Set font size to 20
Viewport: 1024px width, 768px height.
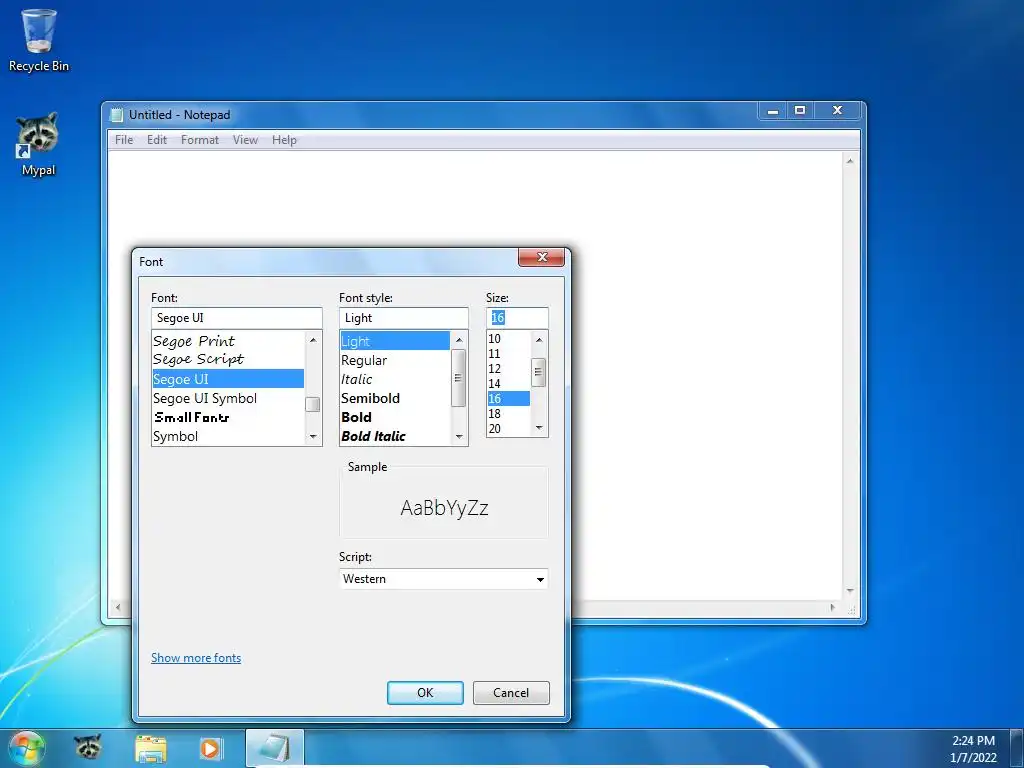point(508,429)
